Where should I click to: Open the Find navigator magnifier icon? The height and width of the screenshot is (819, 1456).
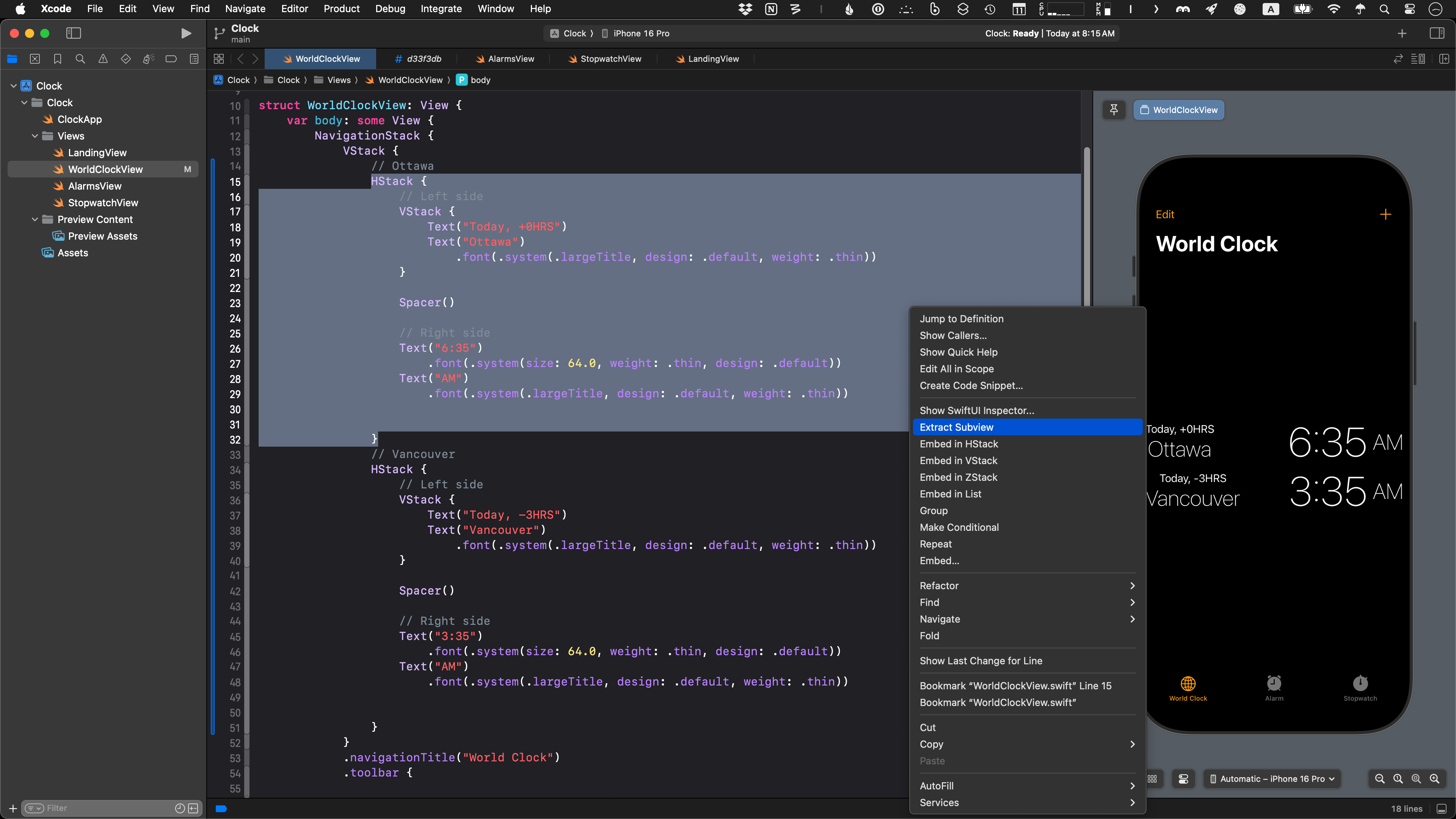pos(80,59)
